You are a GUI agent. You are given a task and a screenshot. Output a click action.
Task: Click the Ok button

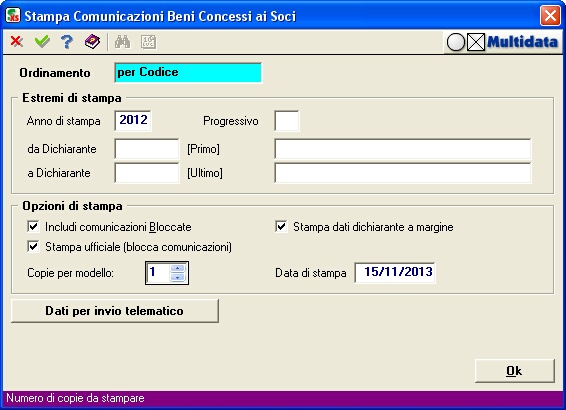[514, 371]
